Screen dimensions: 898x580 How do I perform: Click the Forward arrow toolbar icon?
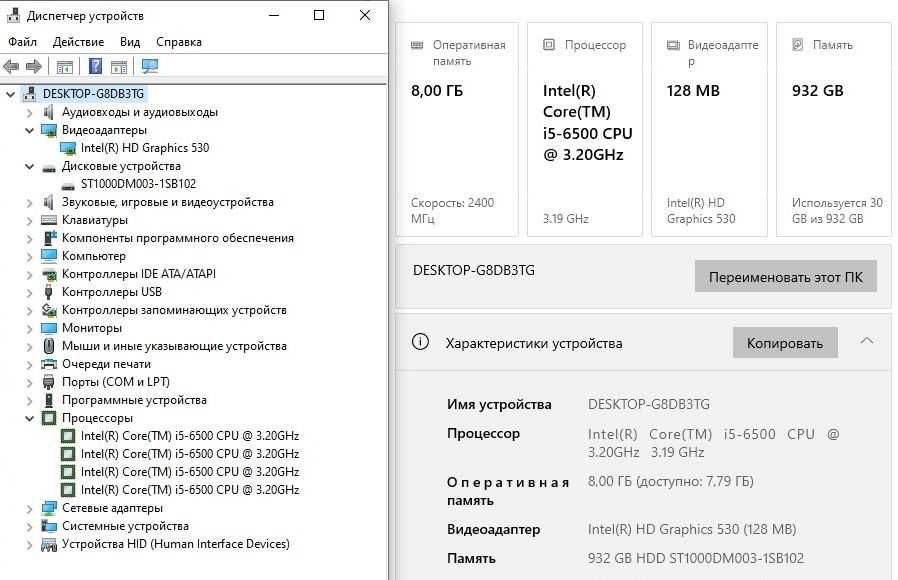point(34,66)
